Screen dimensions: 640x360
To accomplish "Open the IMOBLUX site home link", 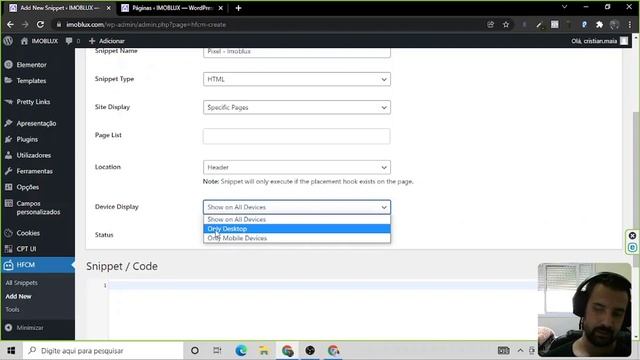I will pyautogui.click(x=39, y=41).
